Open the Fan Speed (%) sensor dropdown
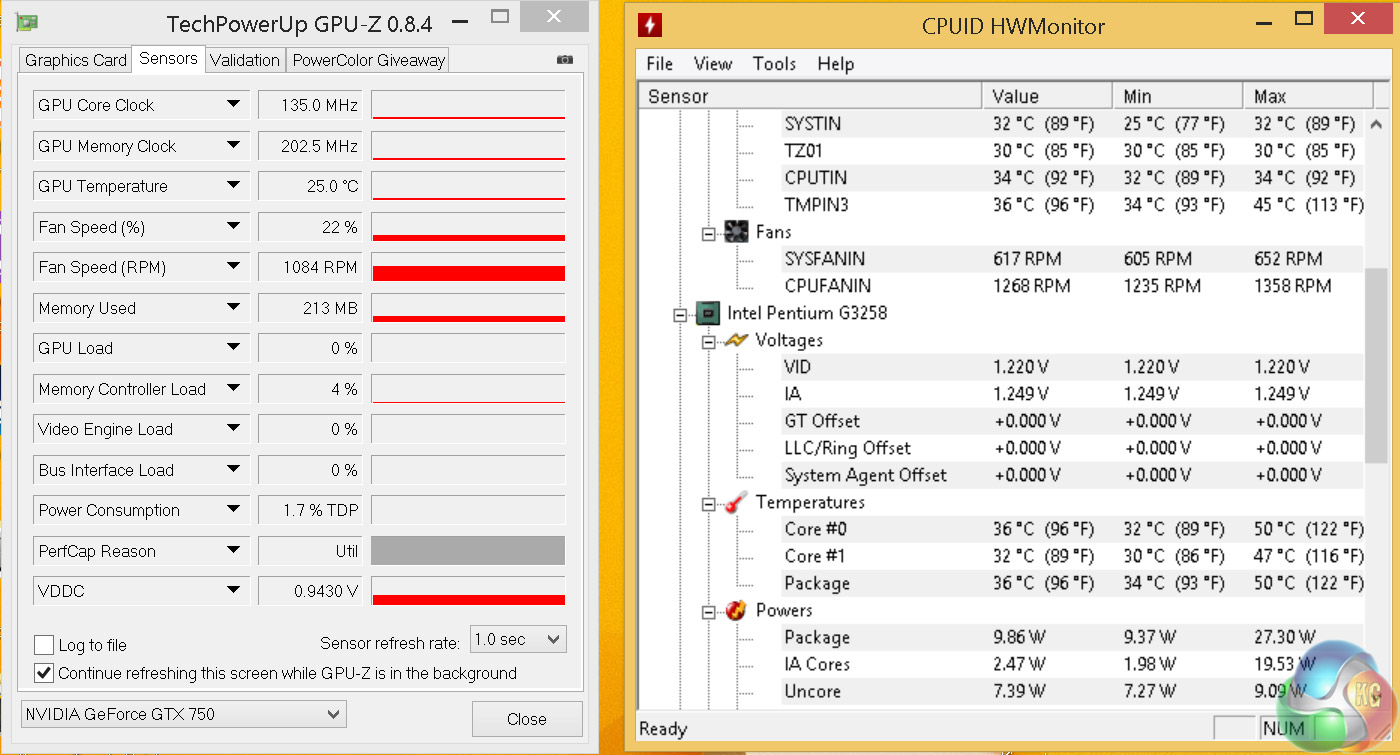 [x=233, y=227]
